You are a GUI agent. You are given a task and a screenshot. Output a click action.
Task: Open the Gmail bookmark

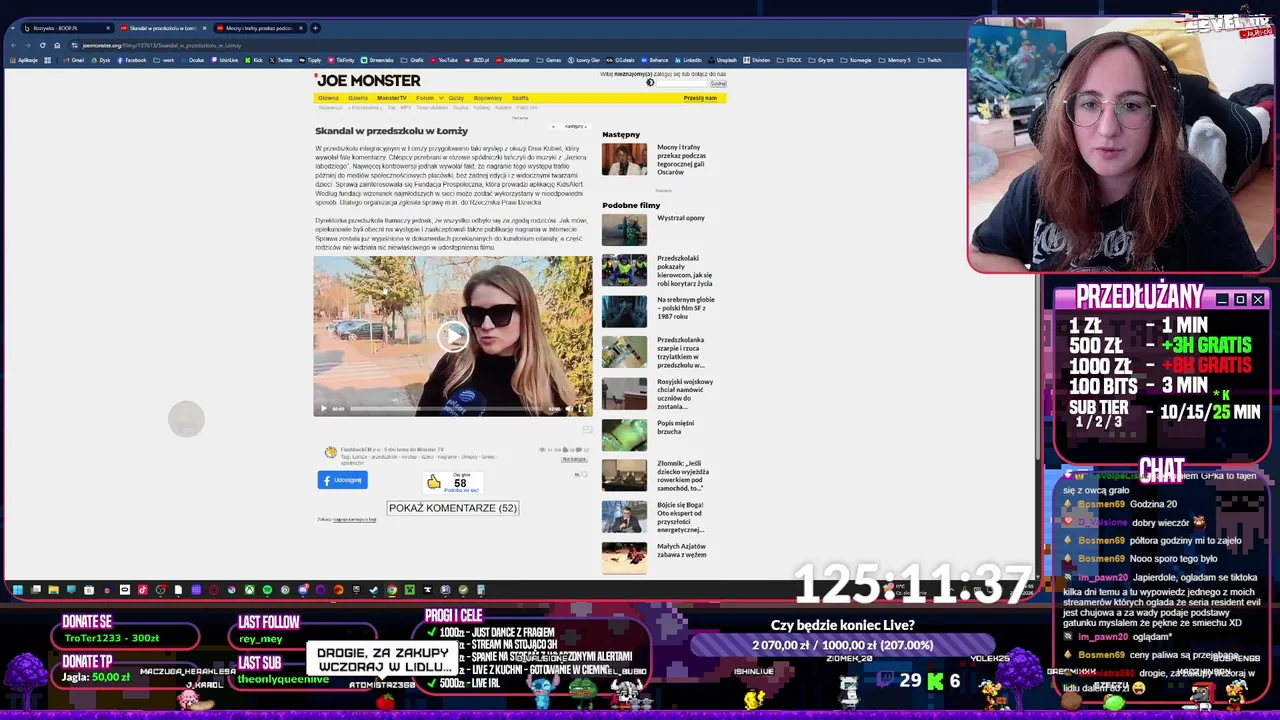[73, 60]
